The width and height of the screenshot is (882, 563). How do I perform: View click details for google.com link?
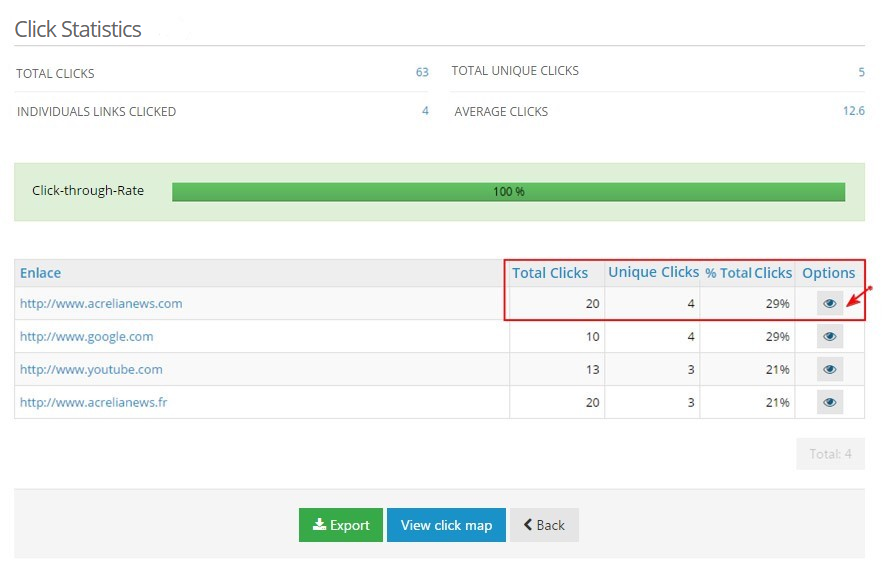(830, 336)
